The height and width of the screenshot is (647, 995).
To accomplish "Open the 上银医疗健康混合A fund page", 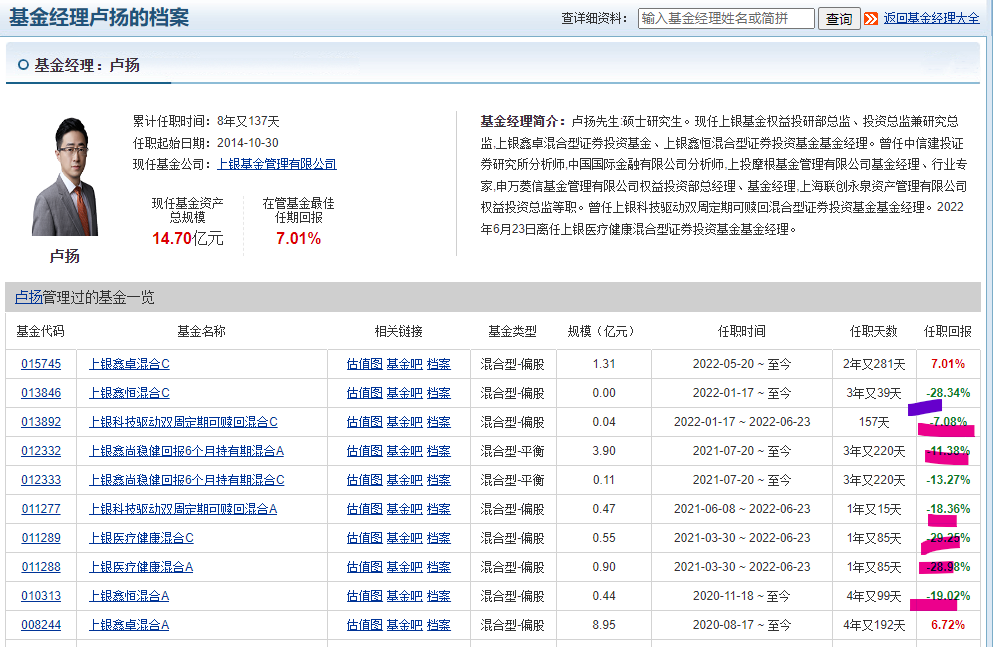I will 141,567.
